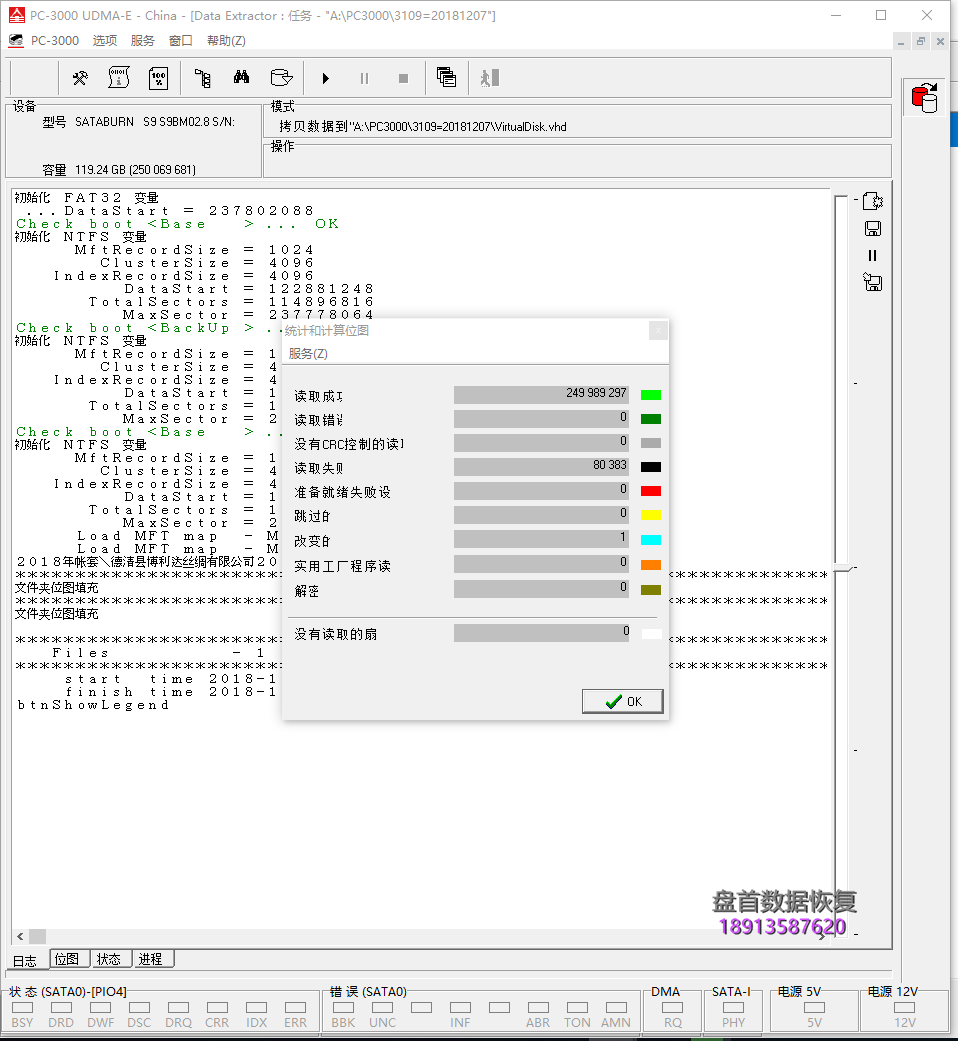Switch to the 位图 tab
Screen dimensions: 958x1041
[68, 959]
